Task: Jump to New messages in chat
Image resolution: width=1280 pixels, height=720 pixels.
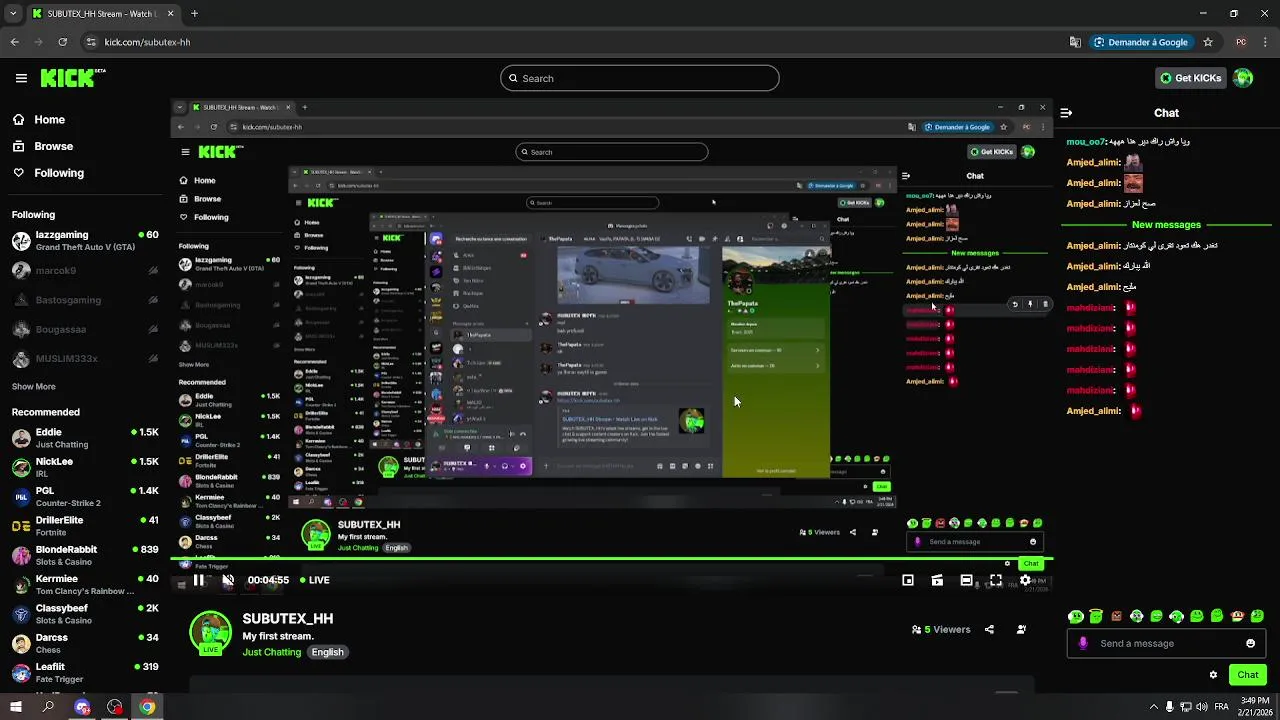Action: pyautogui.click(x=1166, y=225)
